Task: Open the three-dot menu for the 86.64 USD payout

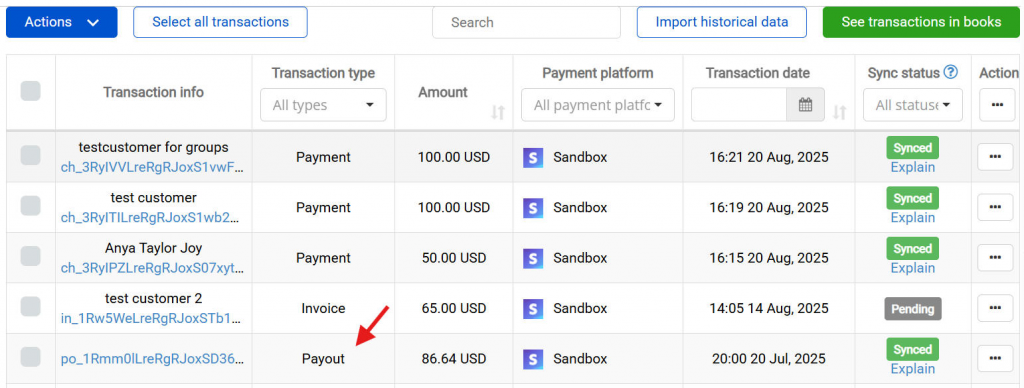Action: click(x=995, y=358)
